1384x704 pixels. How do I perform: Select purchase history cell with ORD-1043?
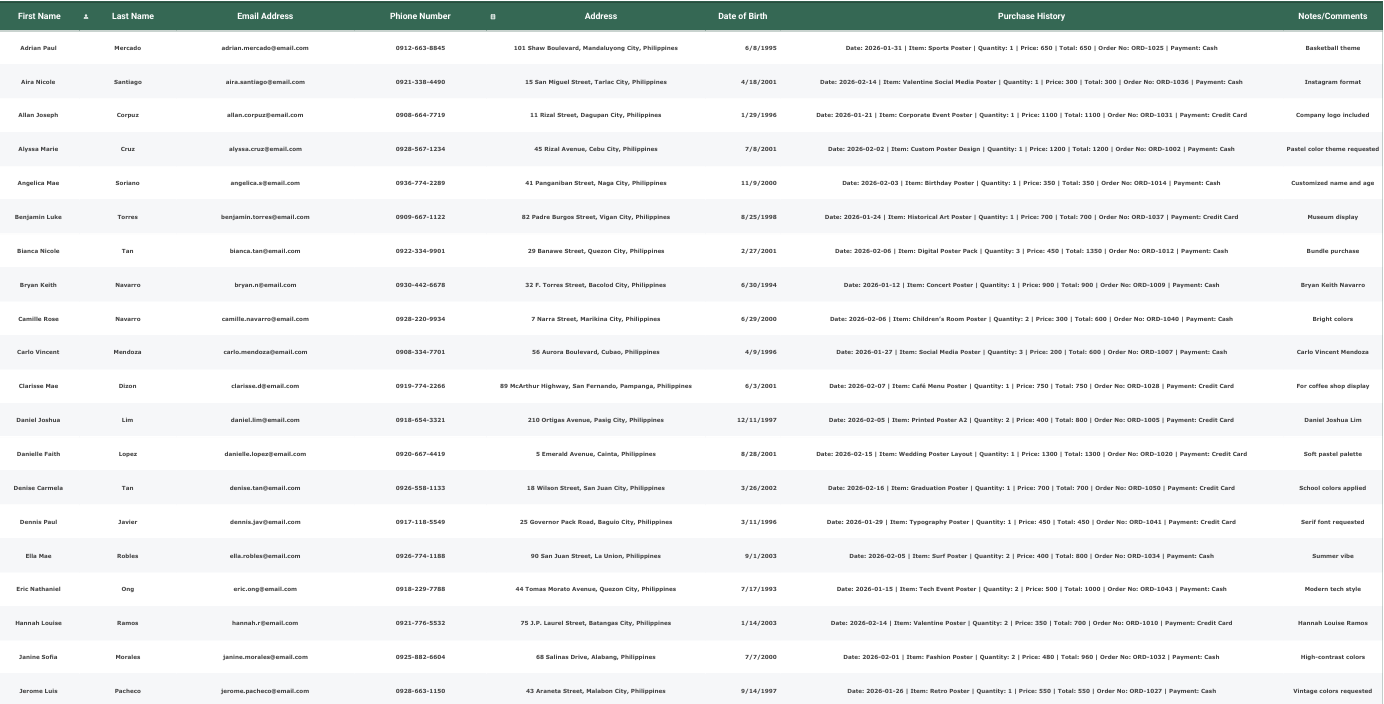point(1031,589)
